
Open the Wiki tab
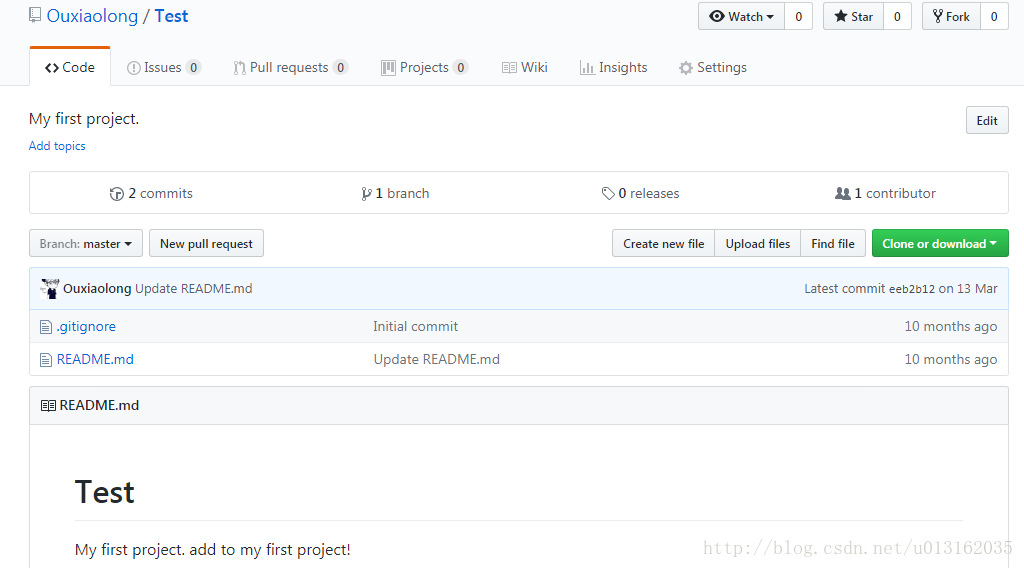[524, 67]
